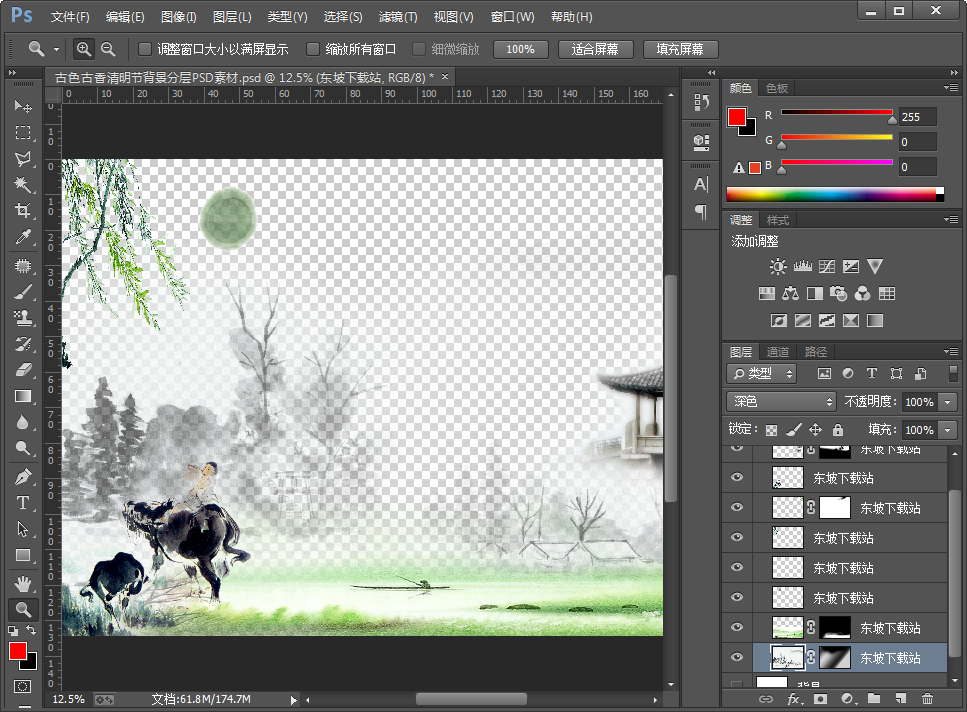Switch to the 通道 tab
The width and height of the screenshot is (967, 712).
tap(778, 351)
